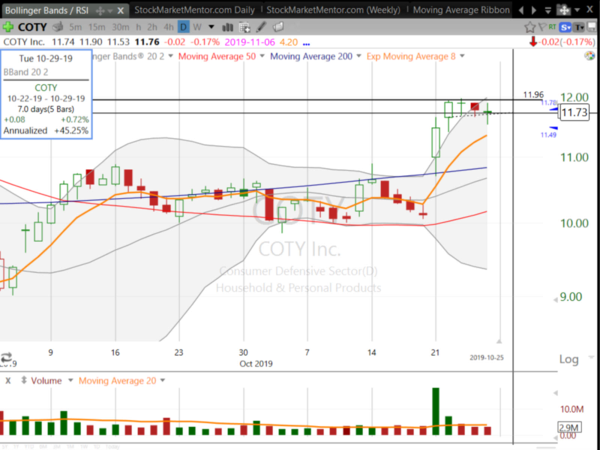The width and height of the screenshot is (600, 450).
Task: Click the window move/dock icon at top right
Action: click(x=564, y=10)
